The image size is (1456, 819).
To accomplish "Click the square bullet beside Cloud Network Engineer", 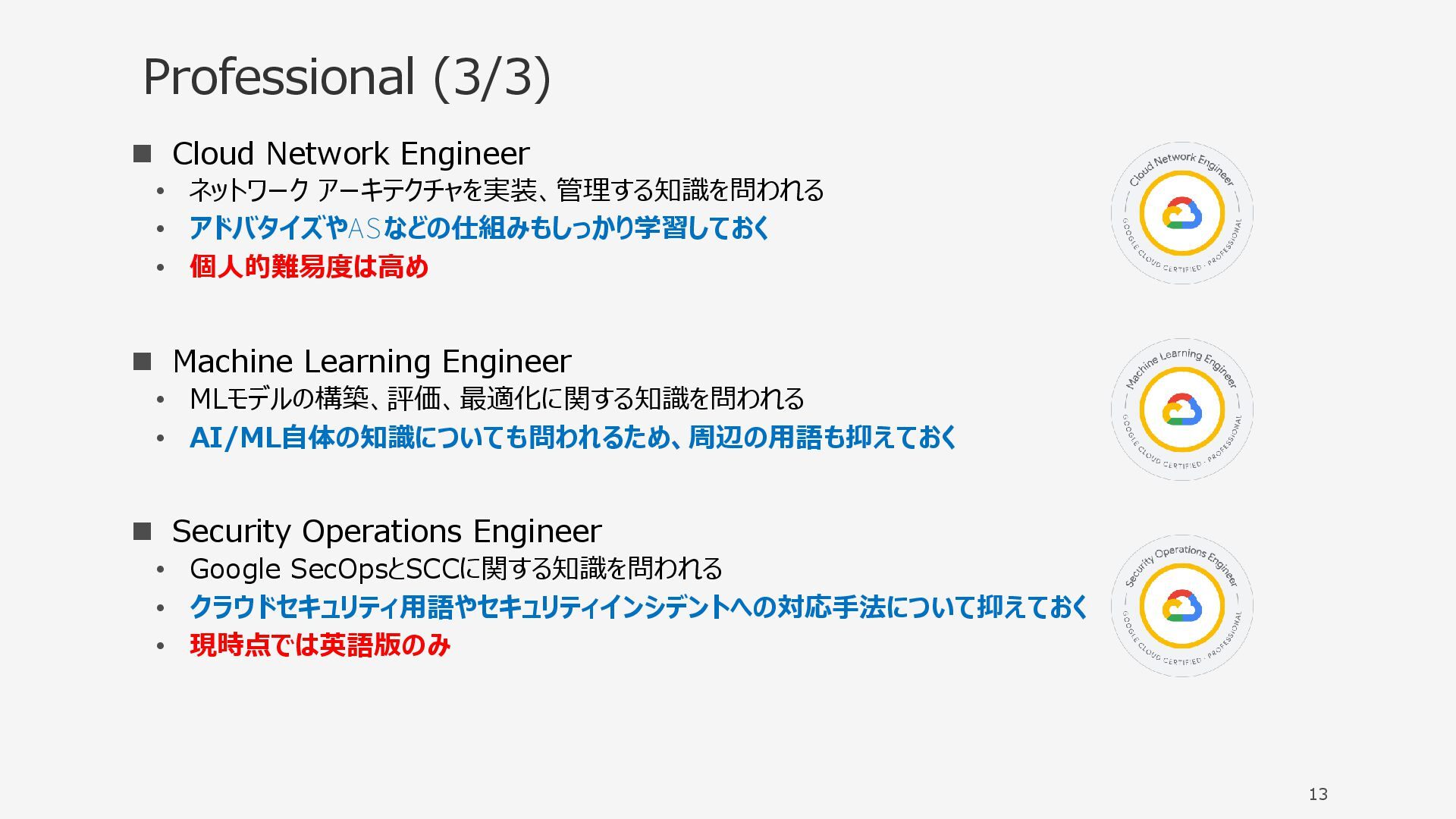I will pyautogui.click(x=143, y=154).
